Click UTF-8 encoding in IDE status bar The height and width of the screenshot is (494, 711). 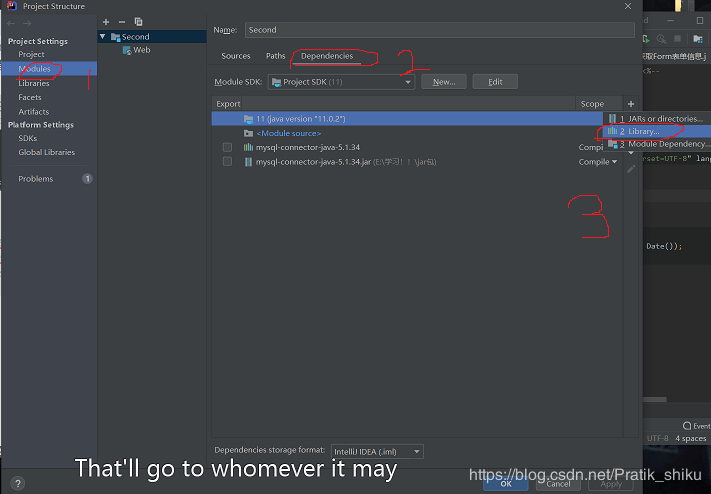[657, 438]
